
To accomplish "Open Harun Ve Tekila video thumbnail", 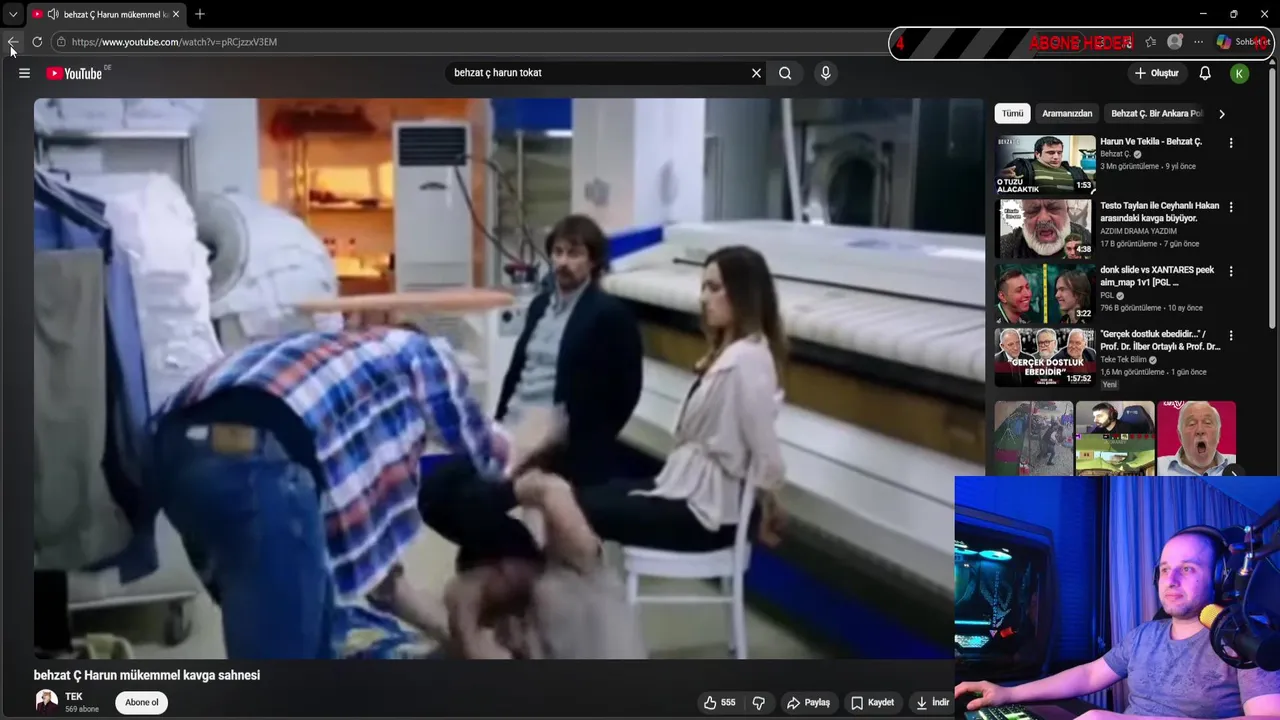I will [1045, 165].
